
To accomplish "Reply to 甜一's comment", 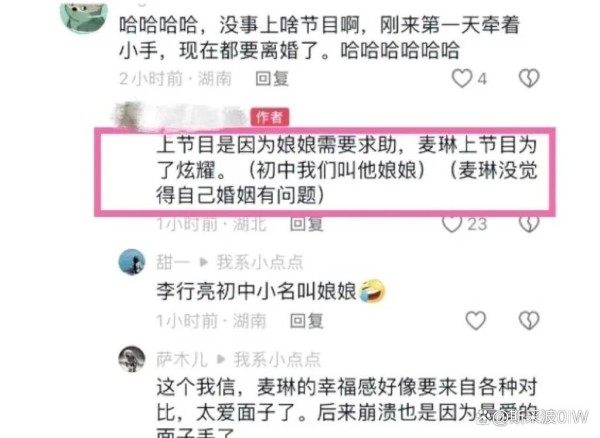I will [307, 321].
